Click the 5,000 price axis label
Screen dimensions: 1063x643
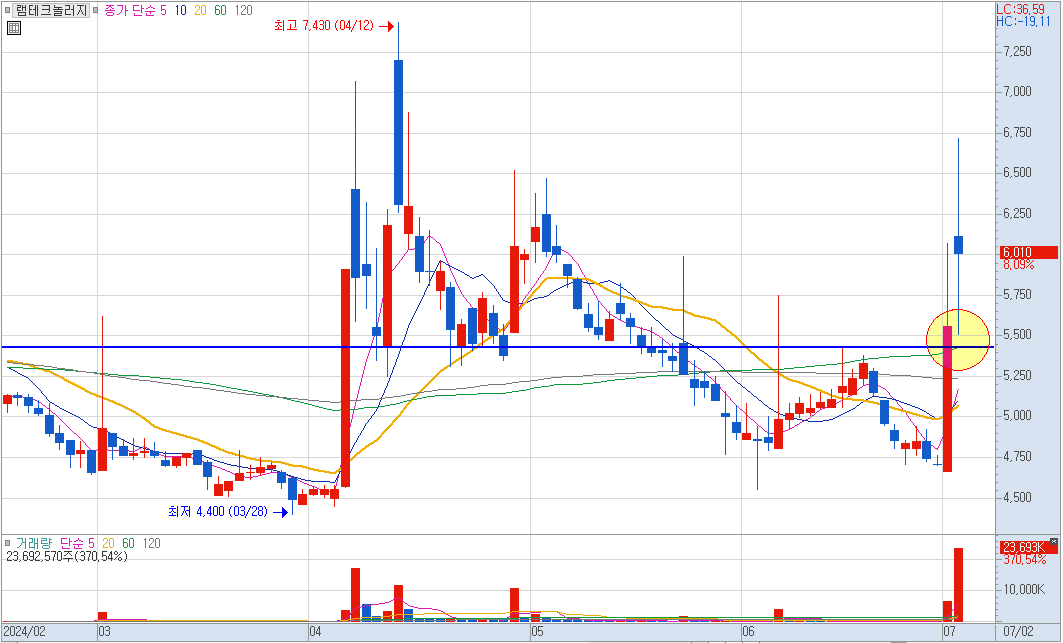(x=1017, y=416)
